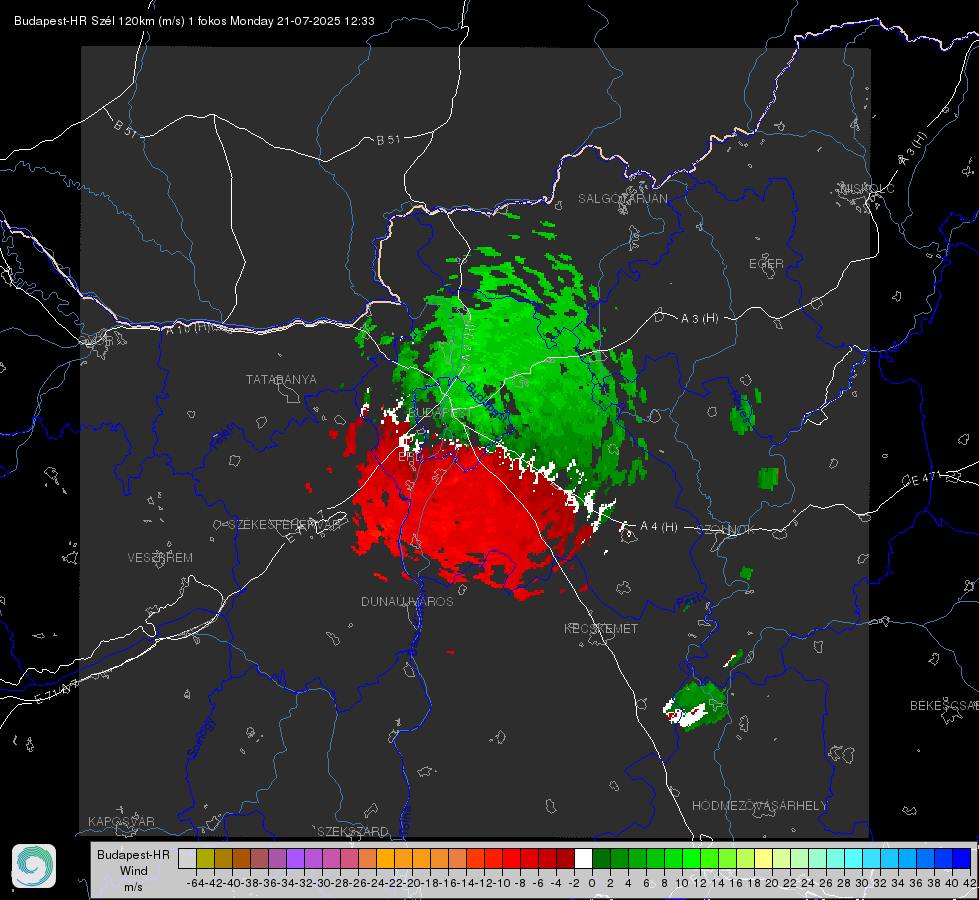Screen dimensions: 979x900
Task: Click the 'm/s' unit label in legend
Action: click(133, 887)
